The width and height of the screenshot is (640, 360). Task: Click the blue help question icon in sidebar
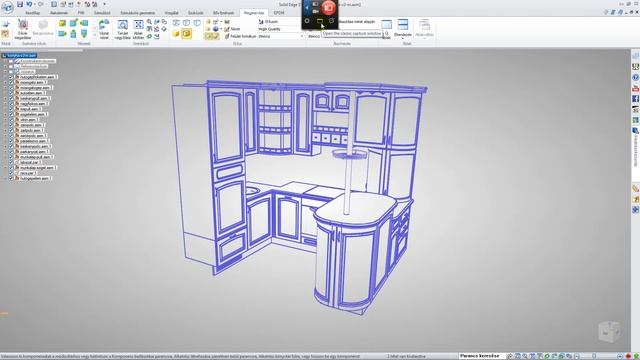(636, 77)
